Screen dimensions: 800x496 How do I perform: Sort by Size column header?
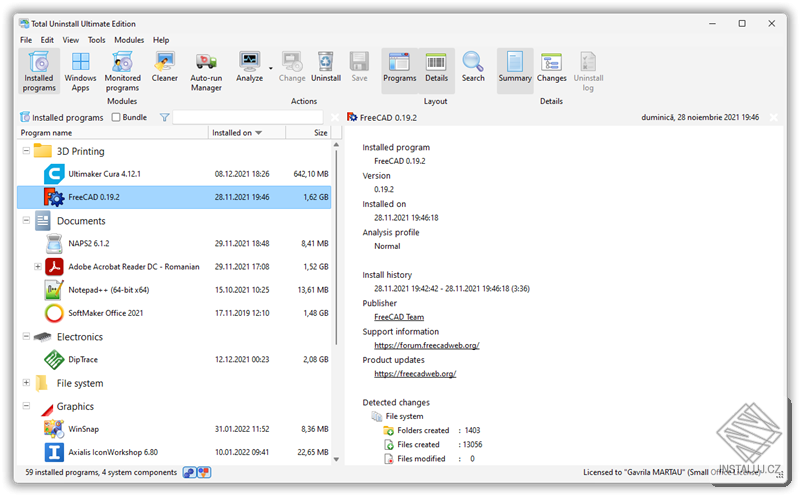(308, 133)
